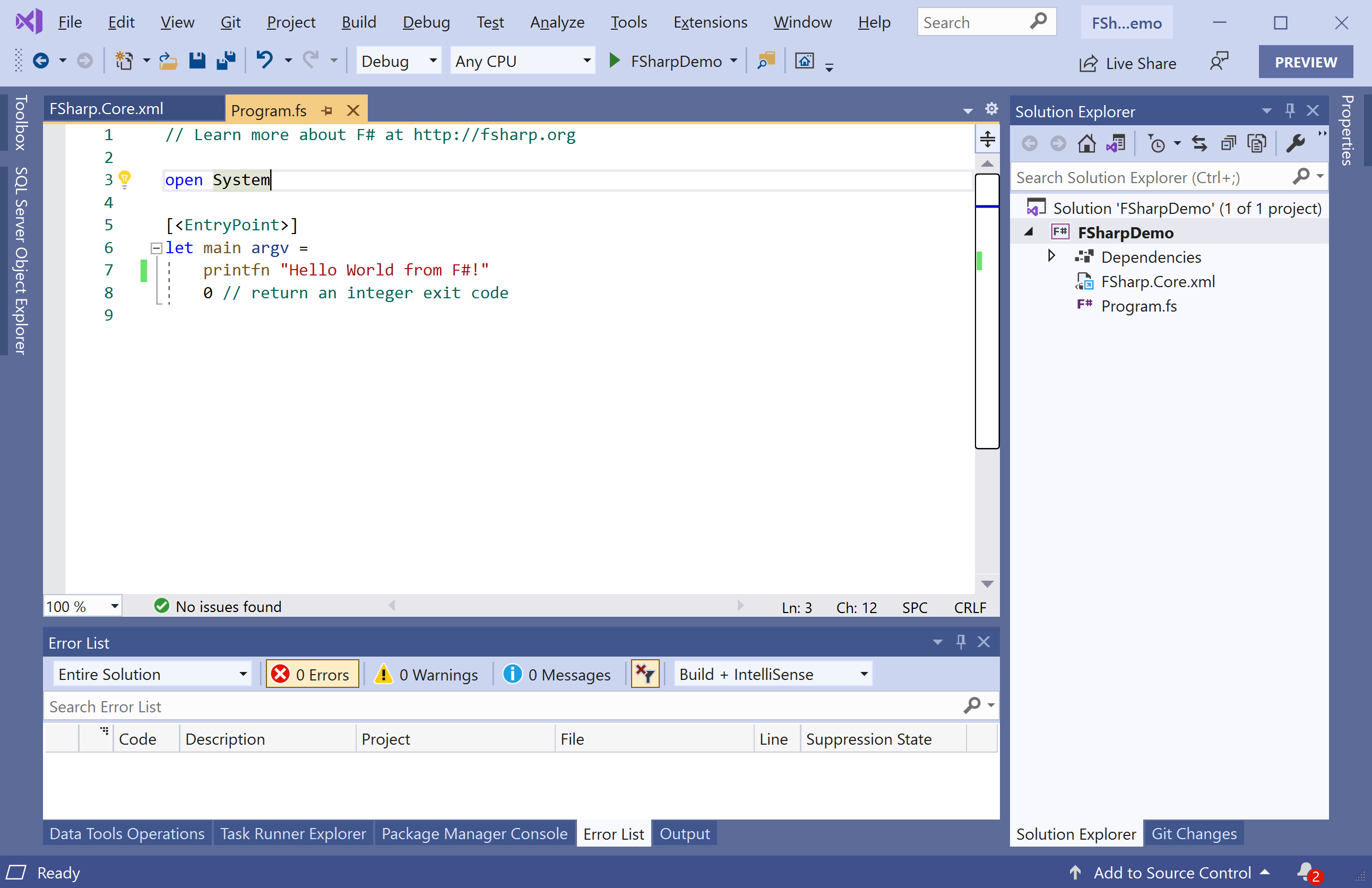Image resolution: width=1372 pixels, height=888 pixels.
Task: Open the Extensions menu
Action: click(x=710, y=22)
